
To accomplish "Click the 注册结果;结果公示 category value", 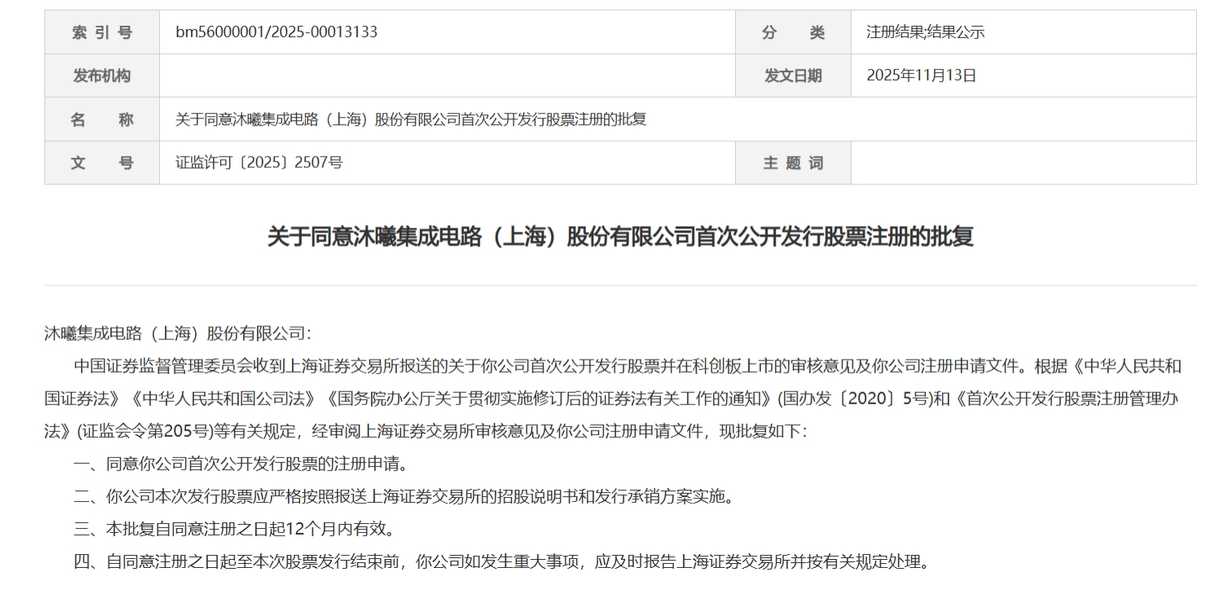I will [925, 32].
